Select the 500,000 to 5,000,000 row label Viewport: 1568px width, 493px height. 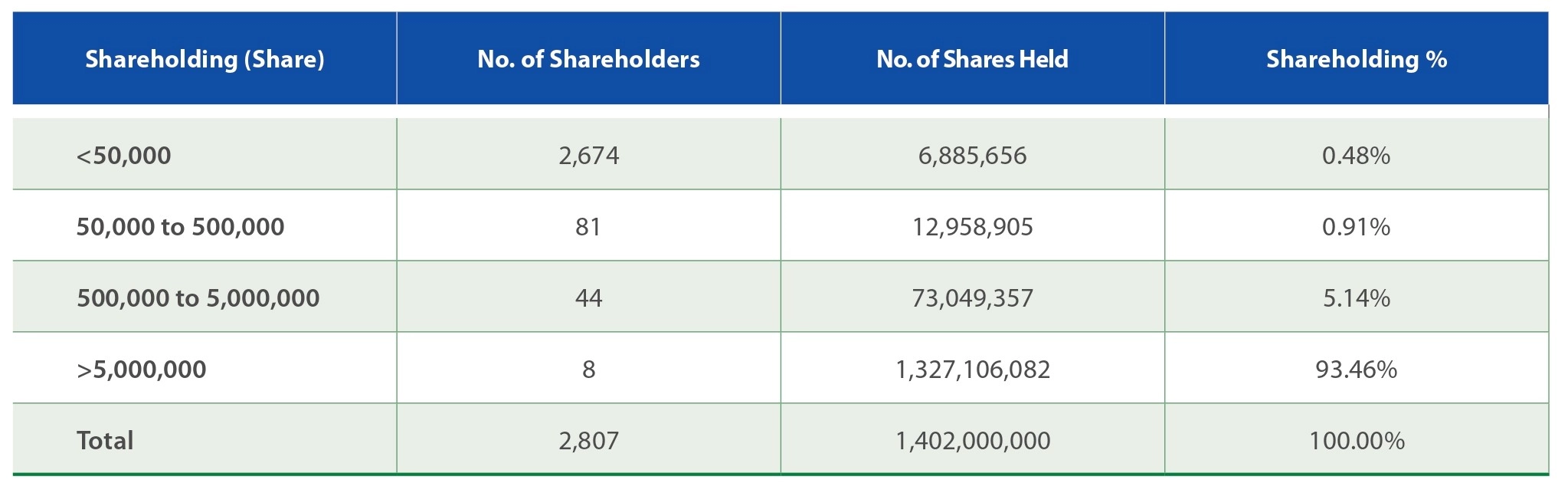[x=198, y=298]
